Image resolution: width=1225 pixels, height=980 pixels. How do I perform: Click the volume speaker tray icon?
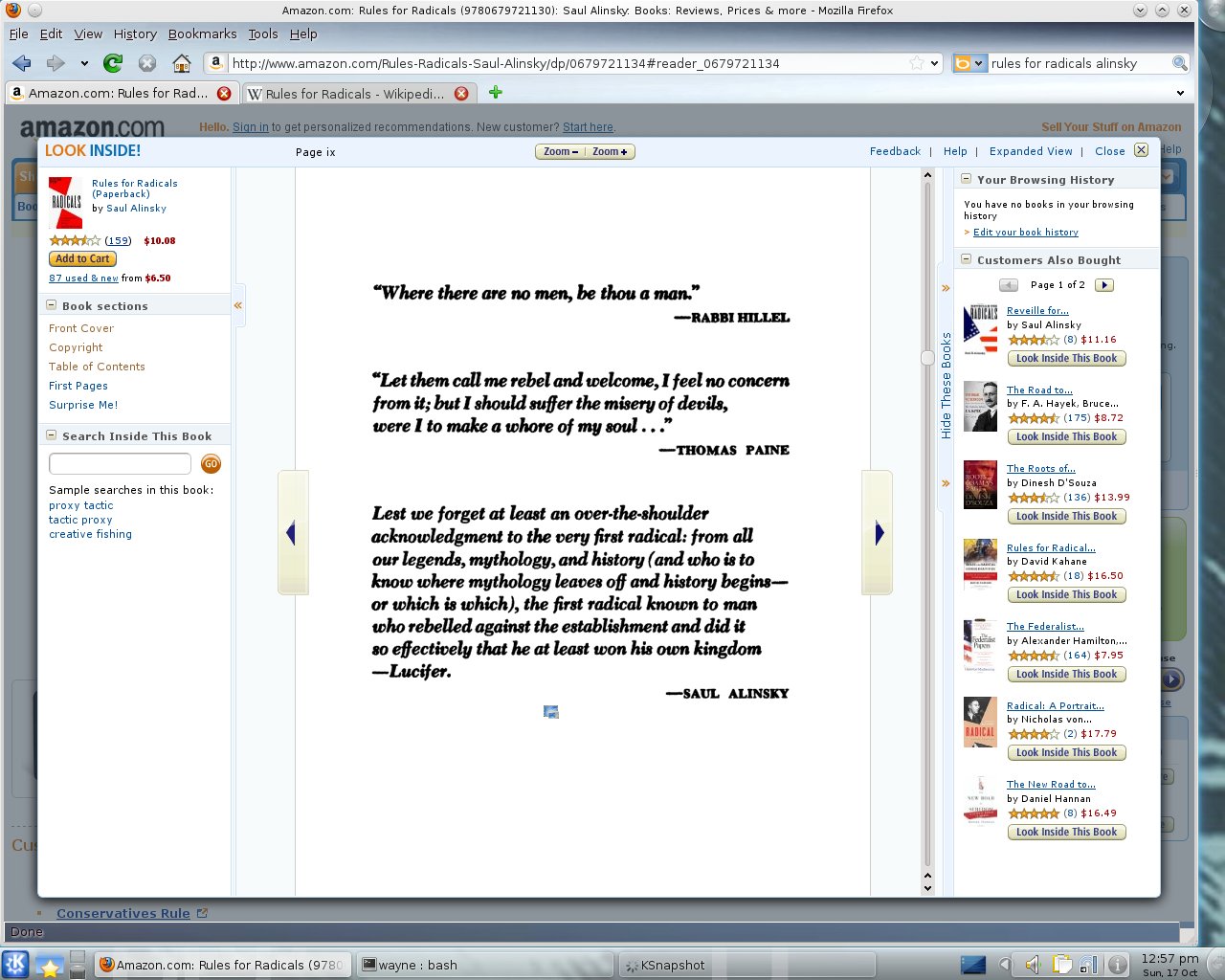pyautogui.click(x=1032, y=965)
